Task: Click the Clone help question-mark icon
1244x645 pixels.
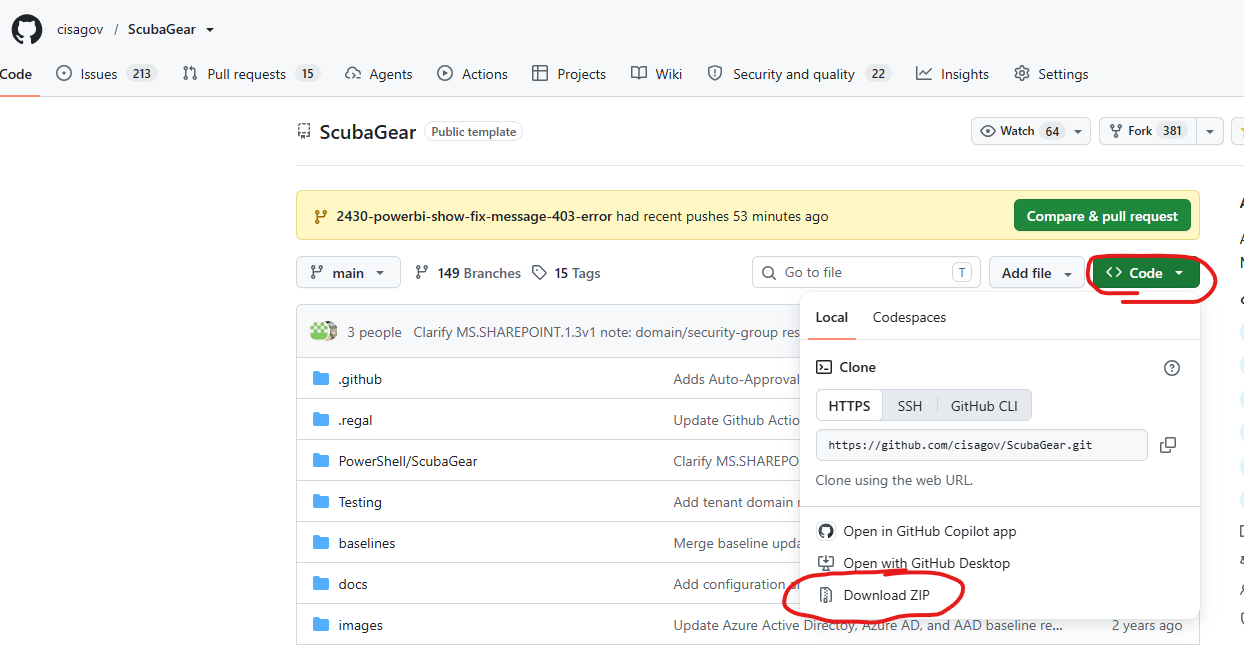Action: pyautogui.click(x=1172, y=368)
